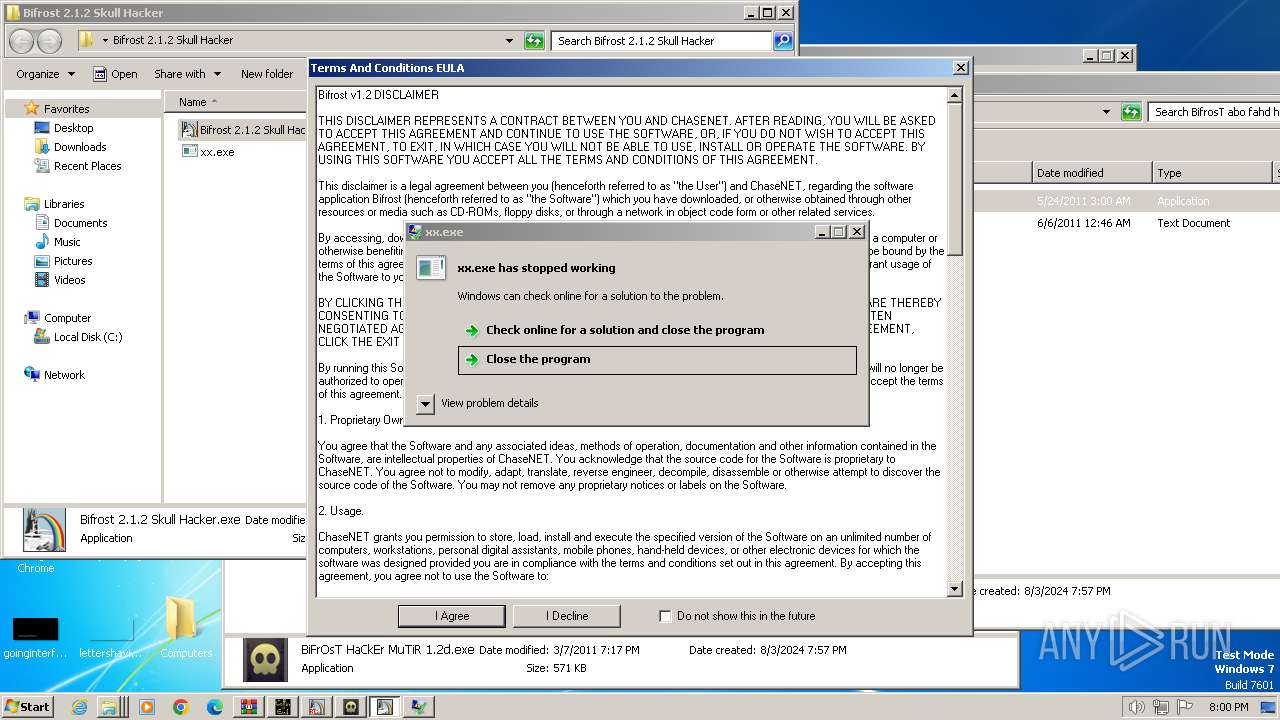The height and width of the screenshot is (720, 1280).
Task: Open Documents in the Libraries section
Action: click(x=80, y=223)
